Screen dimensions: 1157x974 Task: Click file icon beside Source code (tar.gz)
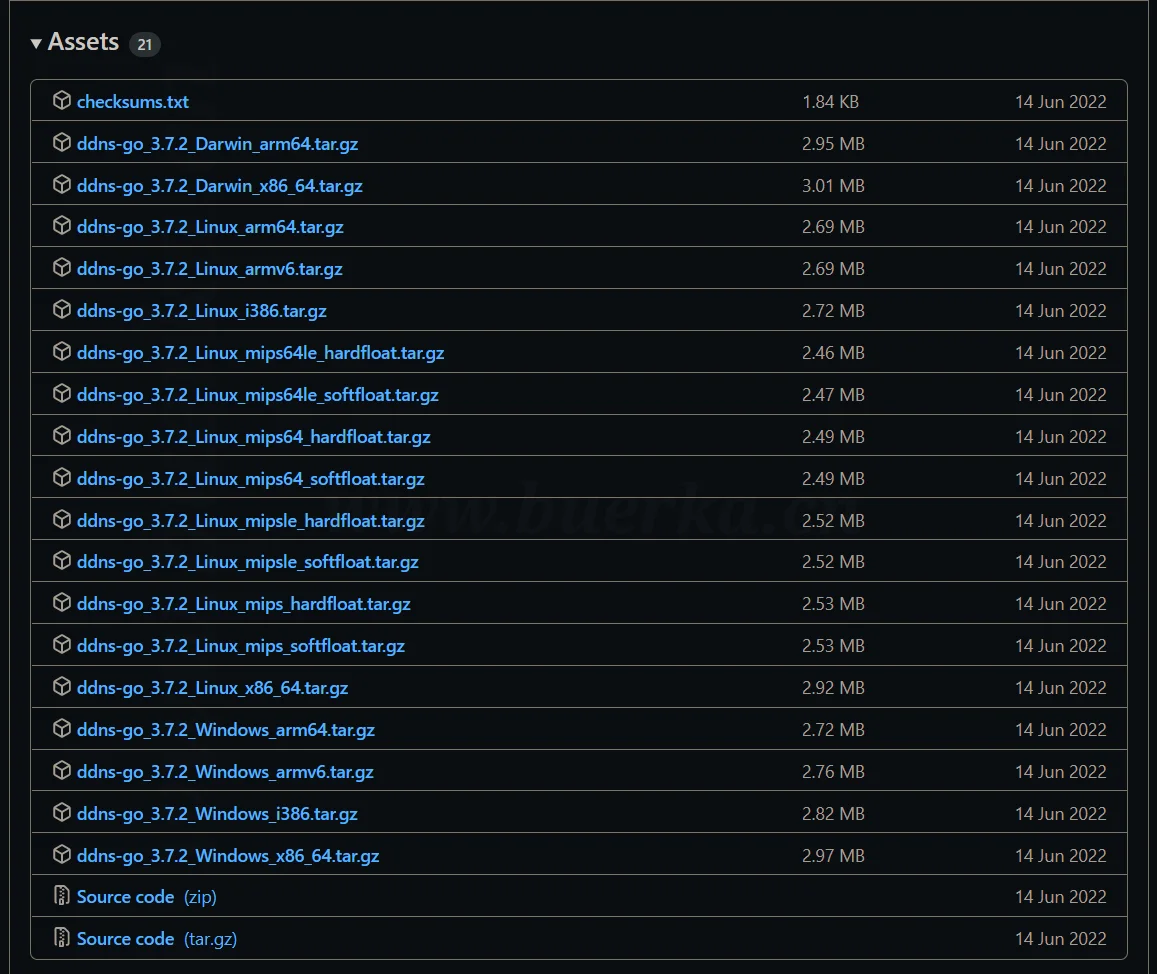(x=62, y=939)
